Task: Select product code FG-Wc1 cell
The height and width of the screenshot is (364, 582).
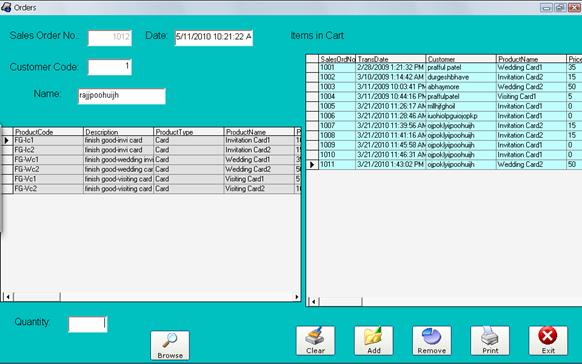Action: [x=48, y=160]
